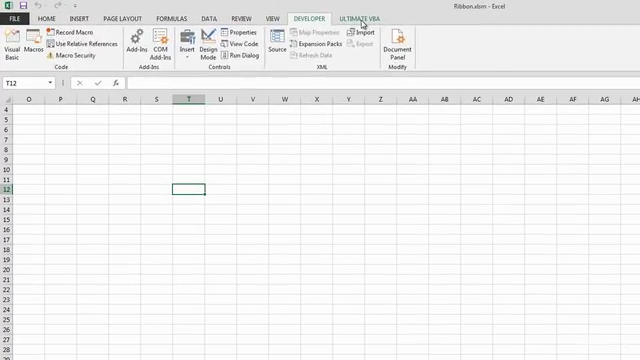The image size is (640, 360).
Task: Click the XML Import button
Action: (360, 32)
